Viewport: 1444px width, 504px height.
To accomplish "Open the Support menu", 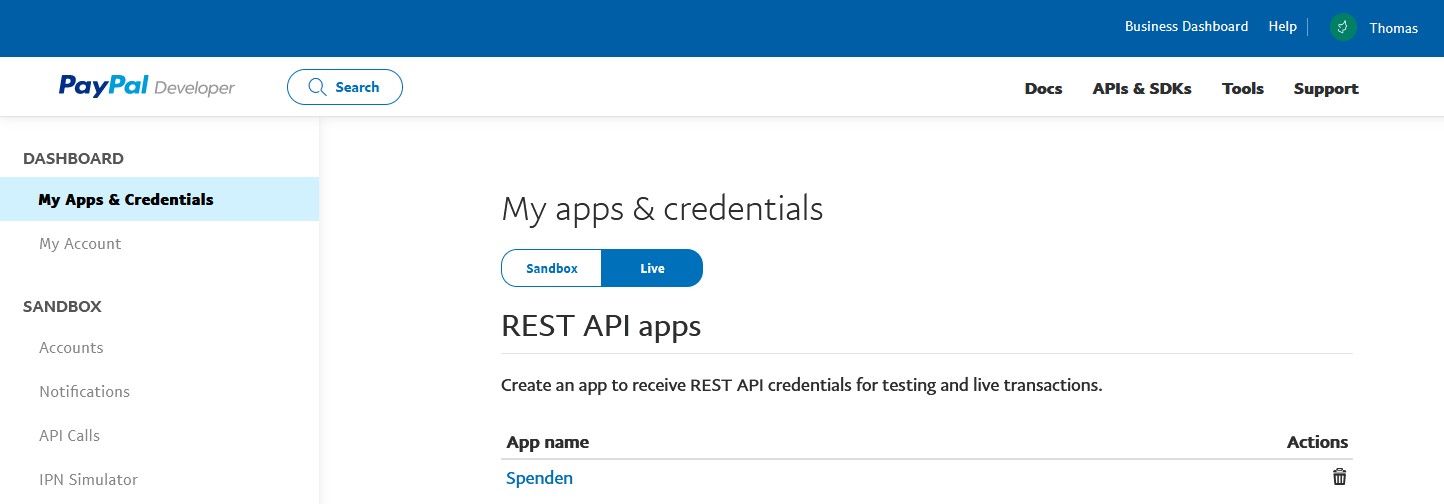I will [1326, 88].
